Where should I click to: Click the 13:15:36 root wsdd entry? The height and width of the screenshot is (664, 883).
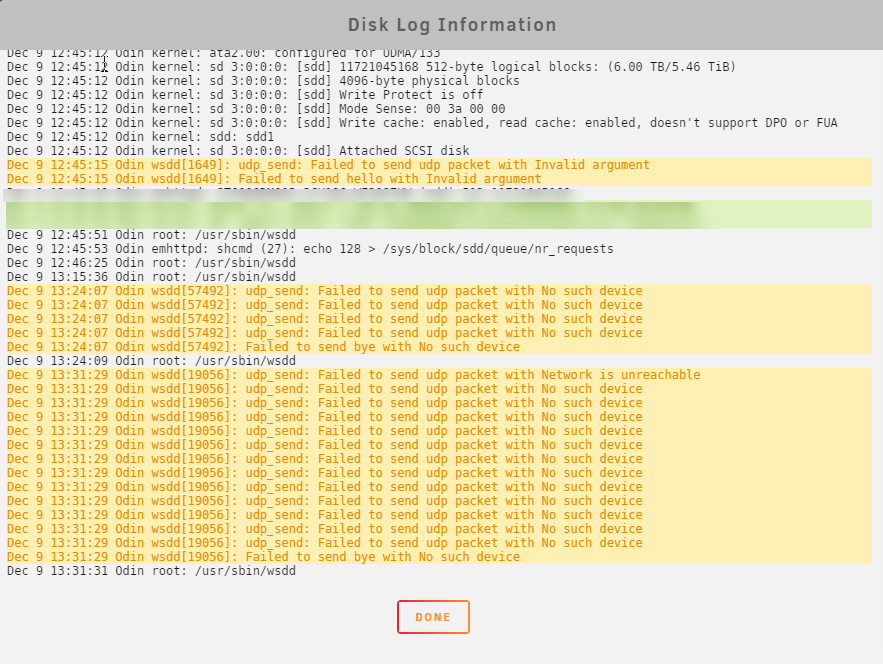click(x=151, y=277)
